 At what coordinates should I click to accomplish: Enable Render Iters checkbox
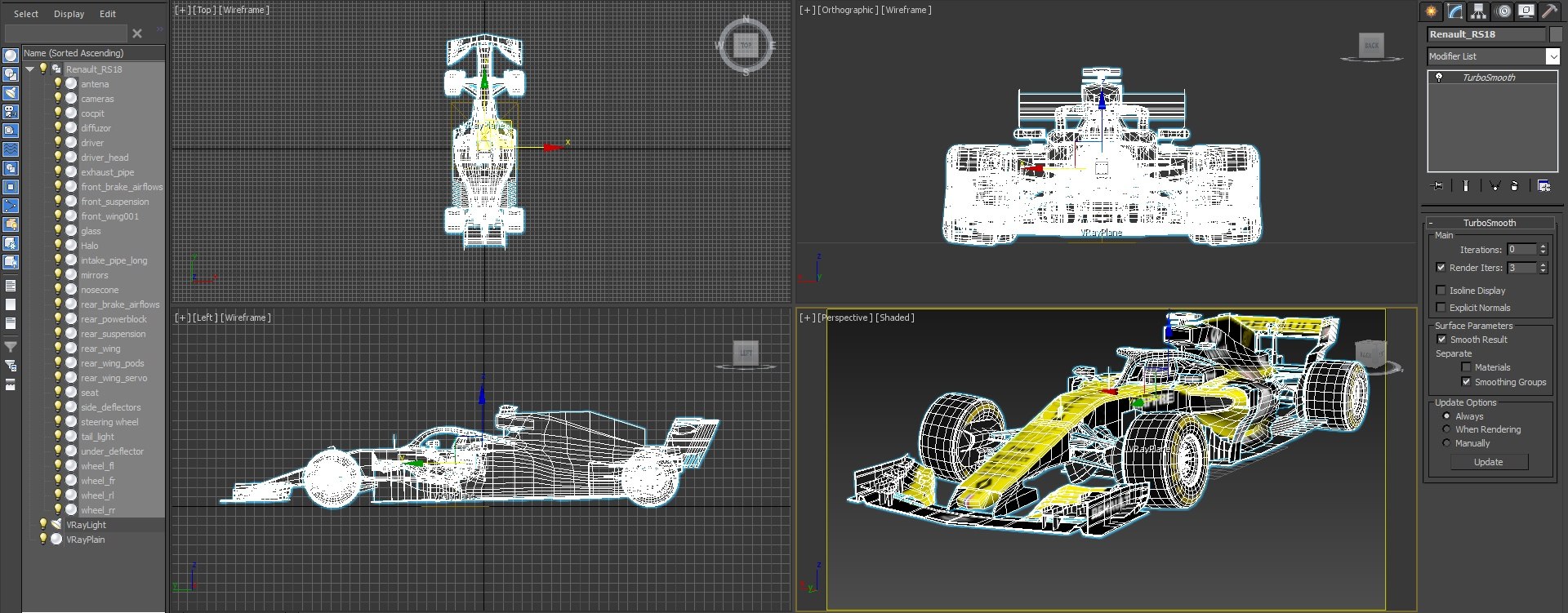tap(1441, 267)
